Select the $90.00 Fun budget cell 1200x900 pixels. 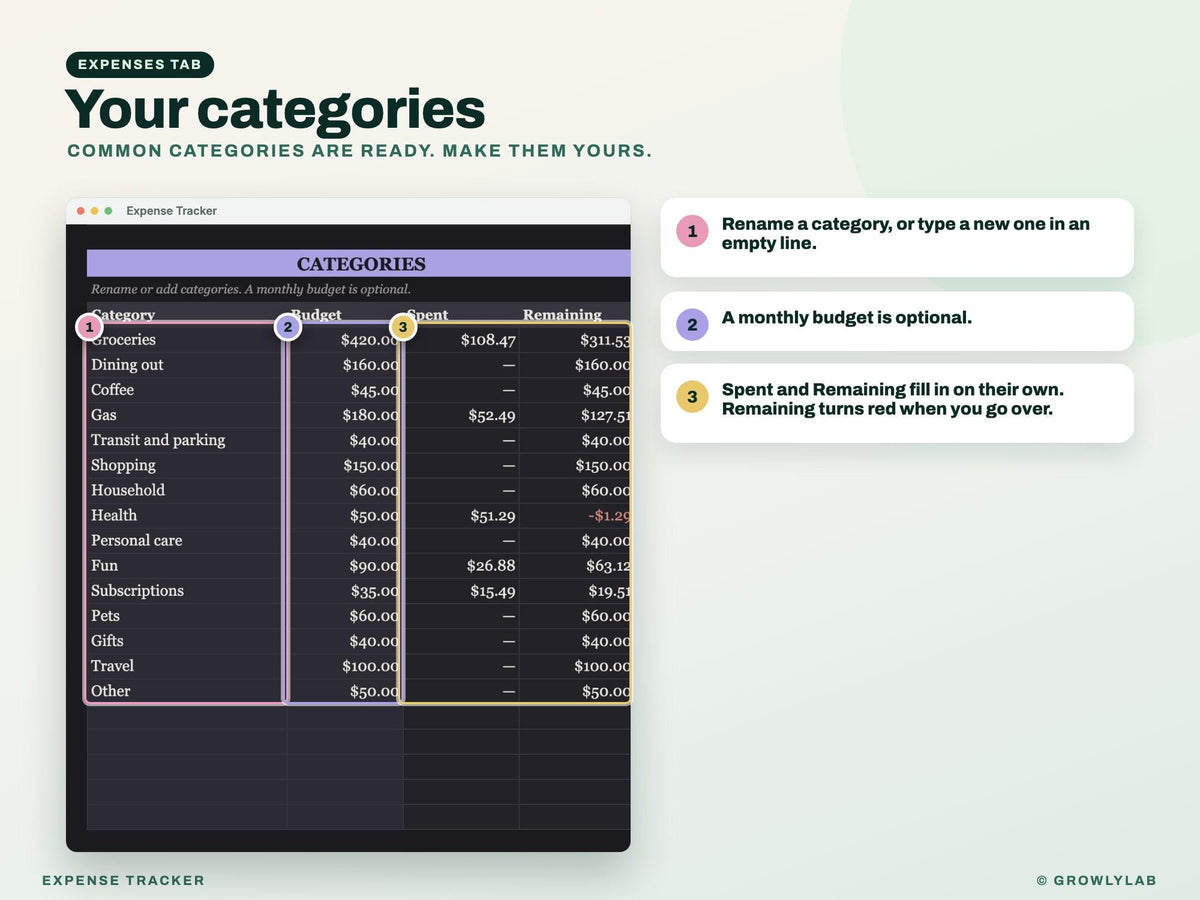[345, 566]
